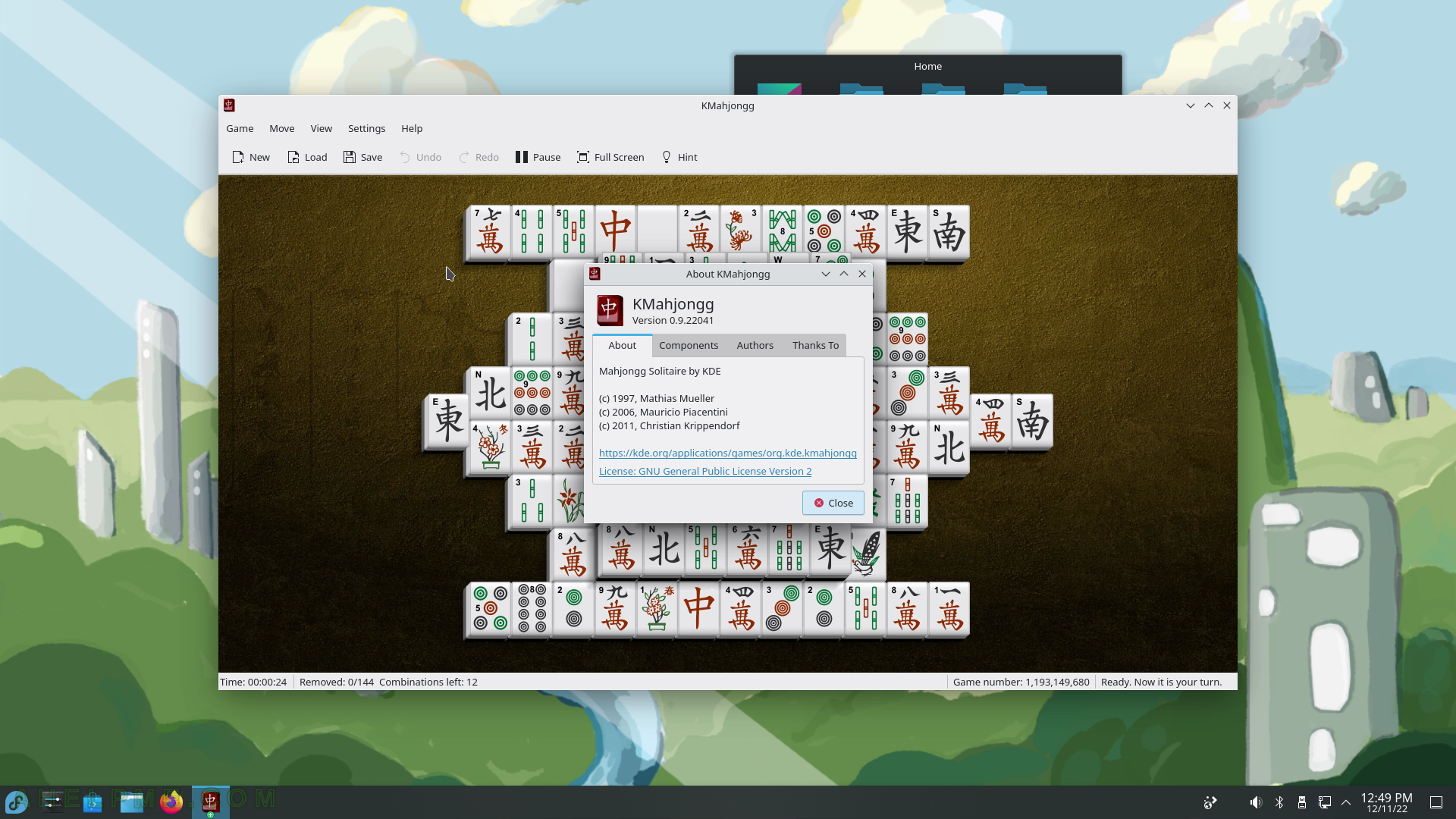
Task: Click the KMahjongg main window title bar icon
Action: coord(229,105)
